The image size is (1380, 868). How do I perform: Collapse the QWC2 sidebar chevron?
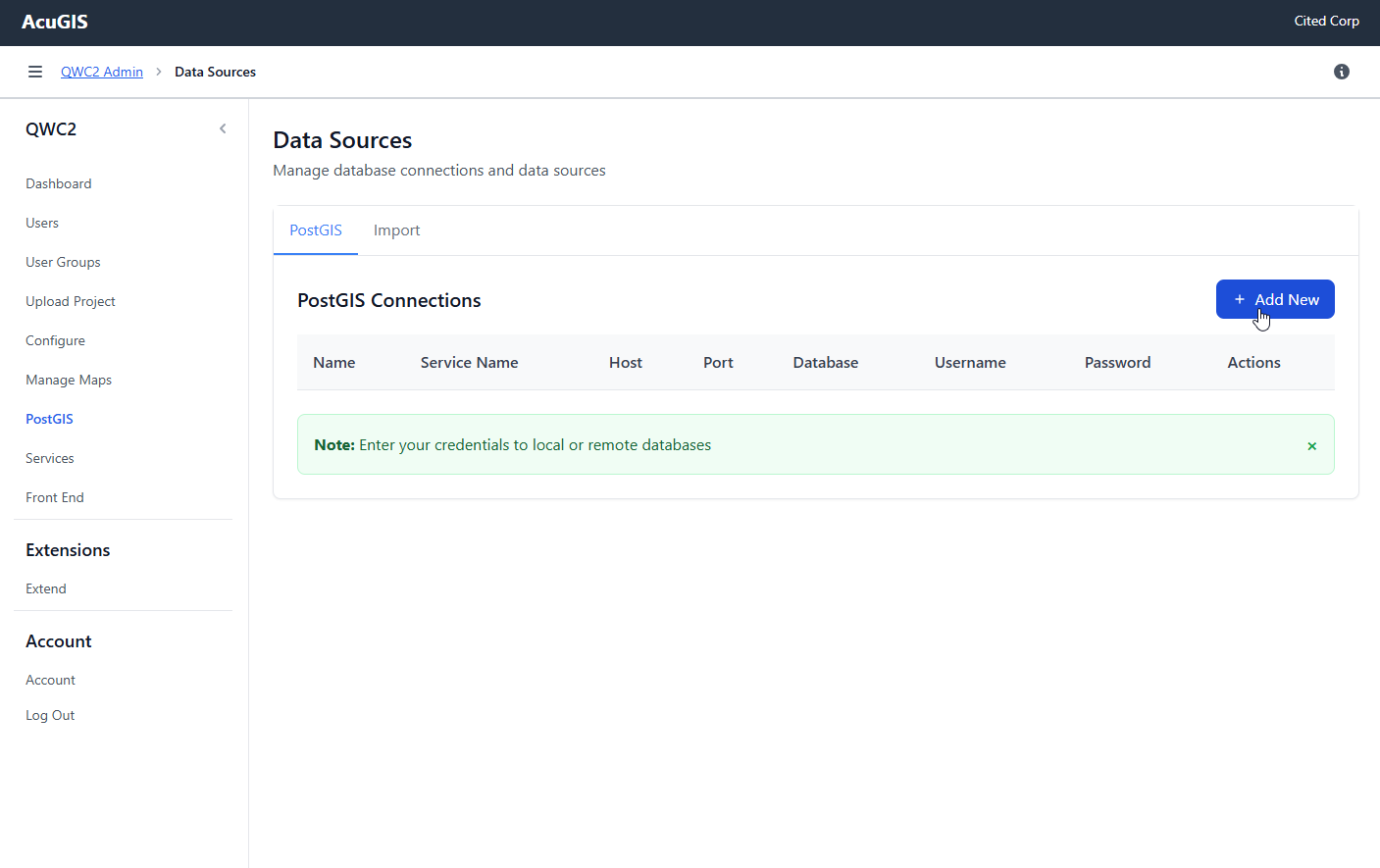(x=223, y=128)
